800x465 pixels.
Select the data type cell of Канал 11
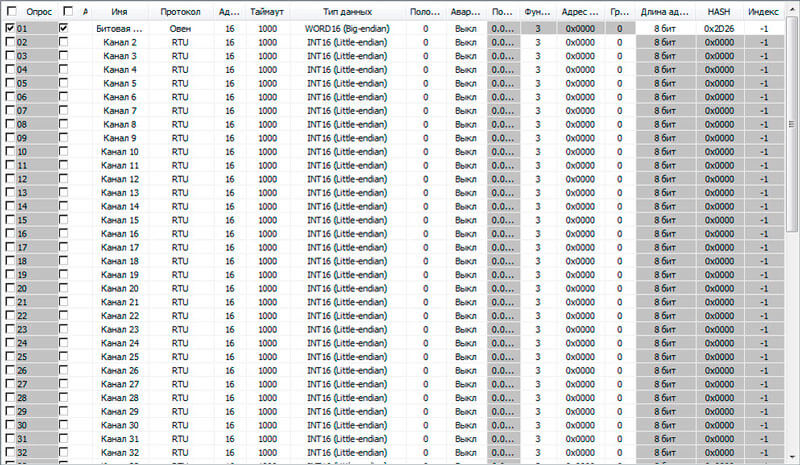point(347,165)
